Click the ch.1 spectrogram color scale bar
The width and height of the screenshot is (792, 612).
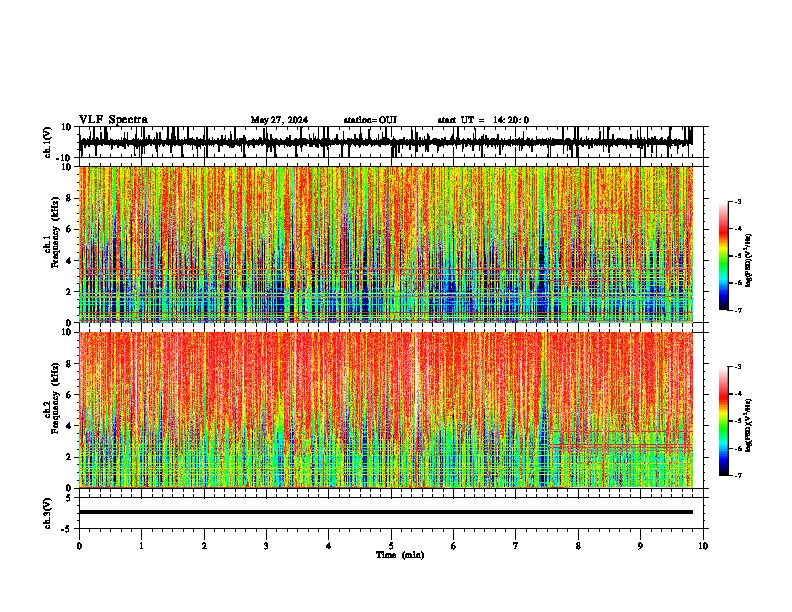tap(723, 256)
